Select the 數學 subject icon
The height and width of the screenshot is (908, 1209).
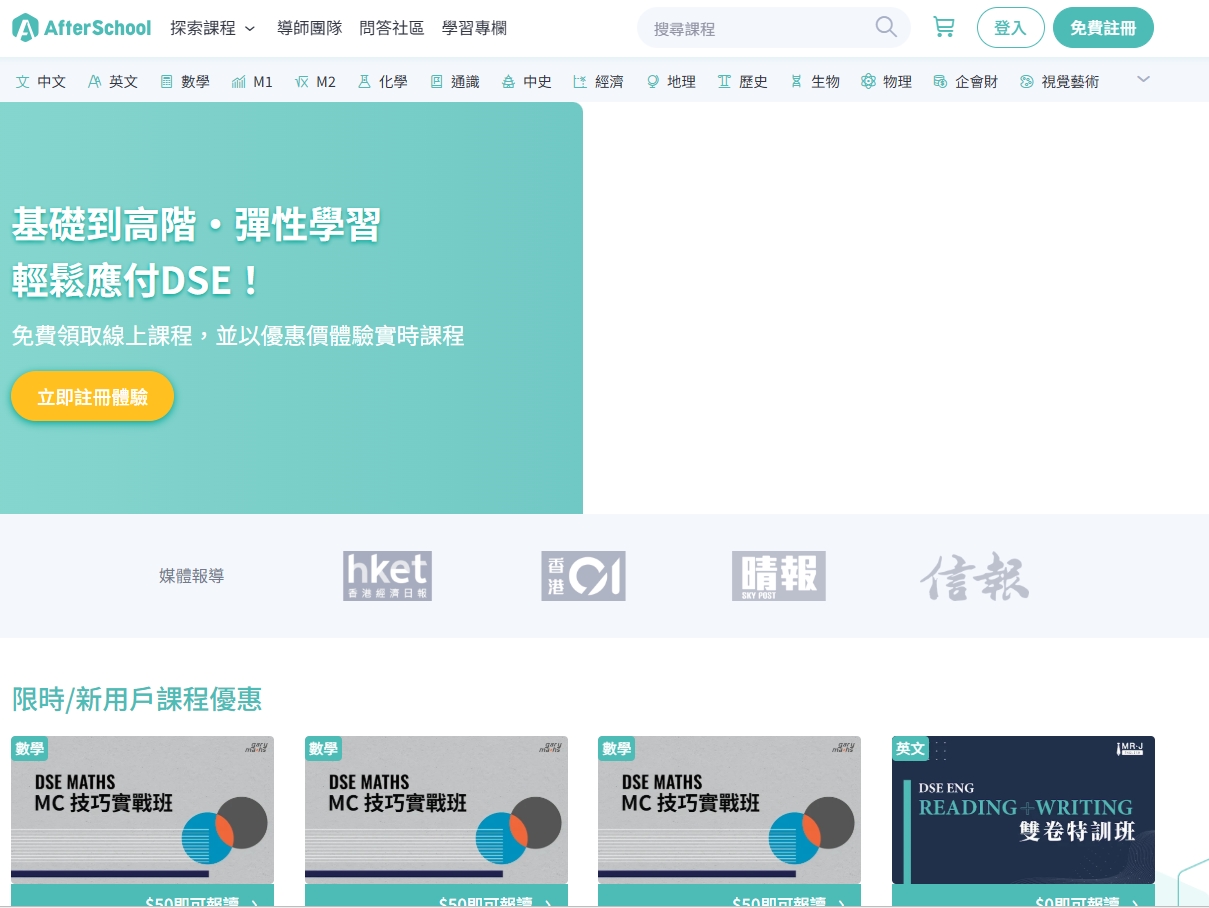(167, 82)
